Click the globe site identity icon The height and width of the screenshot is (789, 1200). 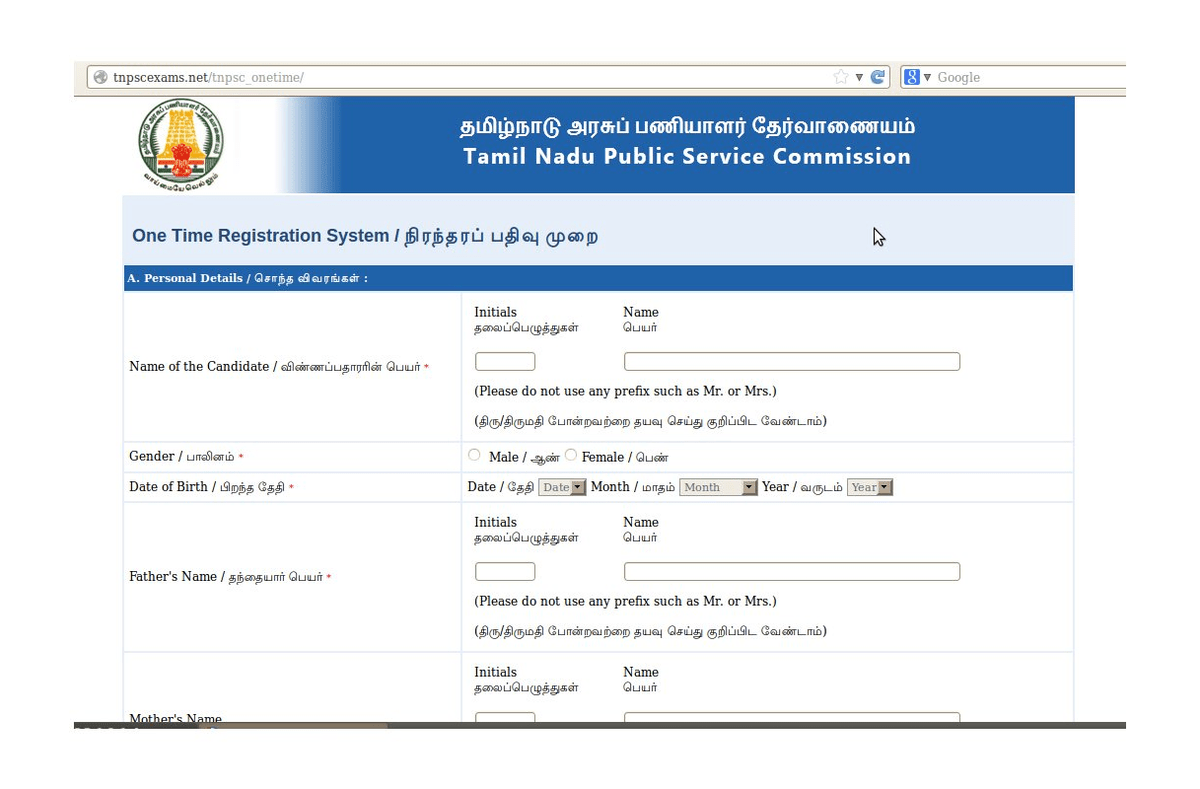(99, 77)
